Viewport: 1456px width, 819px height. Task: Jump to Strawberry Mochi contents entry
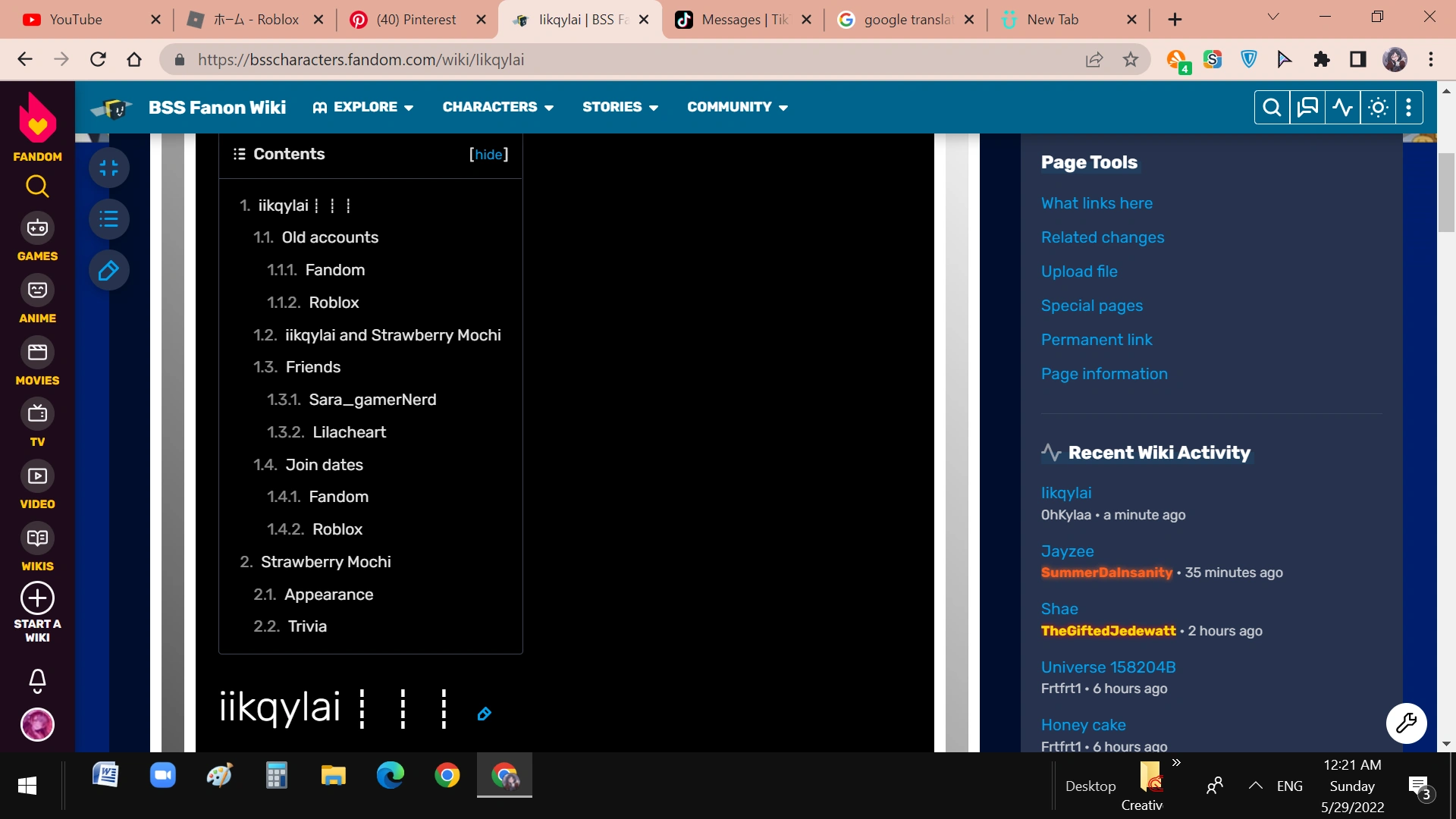coord(326,562)
